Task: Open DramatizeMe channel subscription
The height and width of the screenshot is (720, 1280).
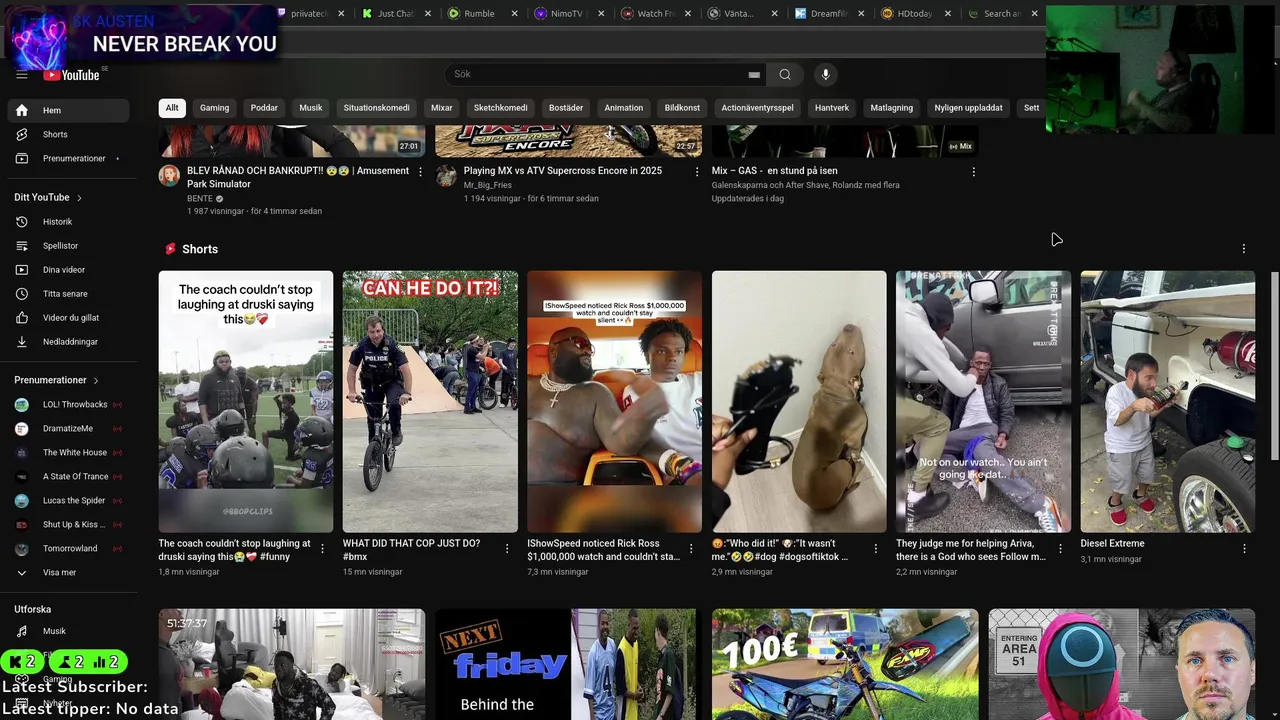Action: (67, 429)
